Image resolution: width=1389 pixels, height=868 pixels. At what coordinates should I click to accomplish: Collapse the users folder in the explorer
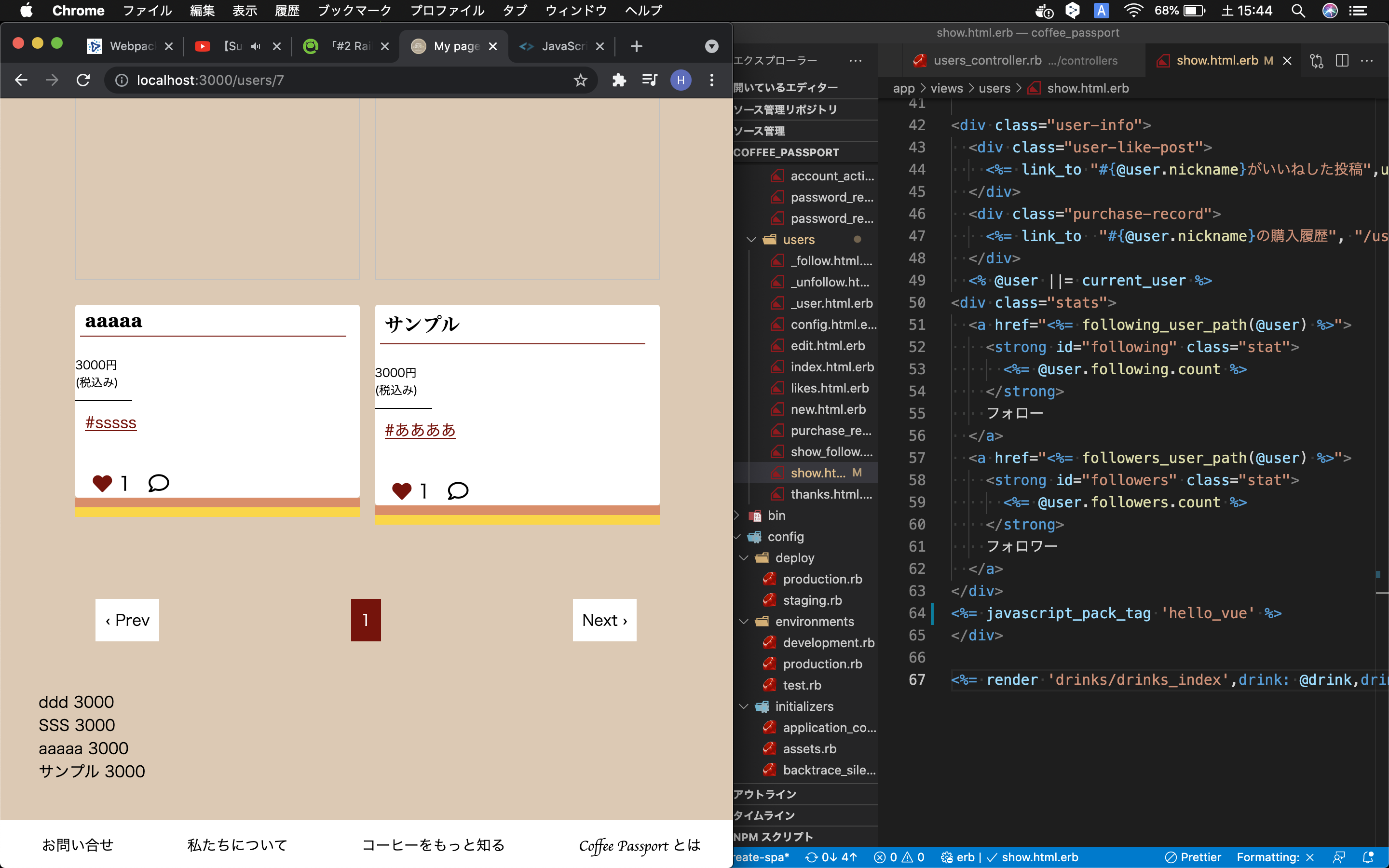pos(752,239)
